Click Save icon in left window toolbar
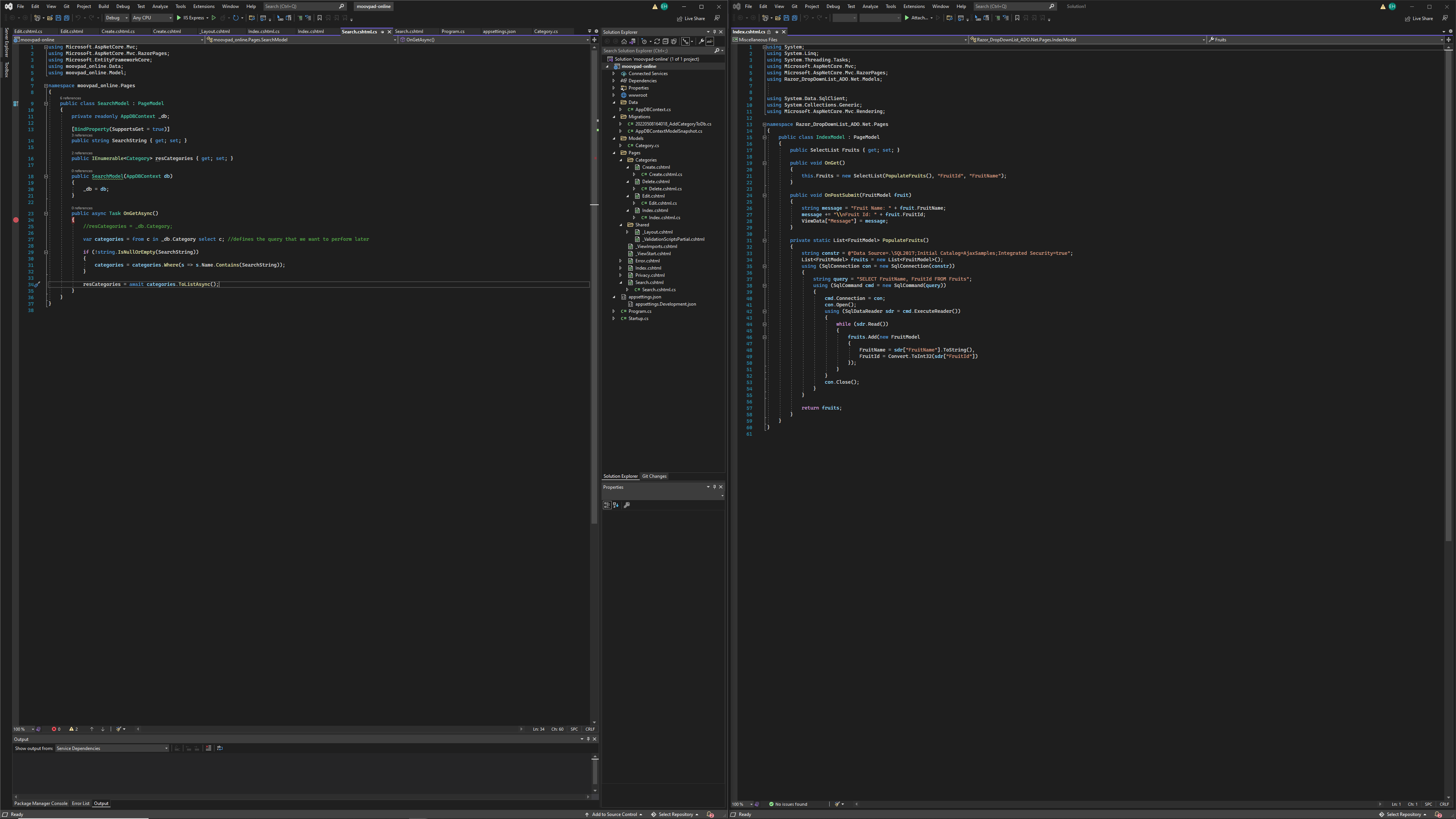 pyautogui.click(x=58, y=18)
